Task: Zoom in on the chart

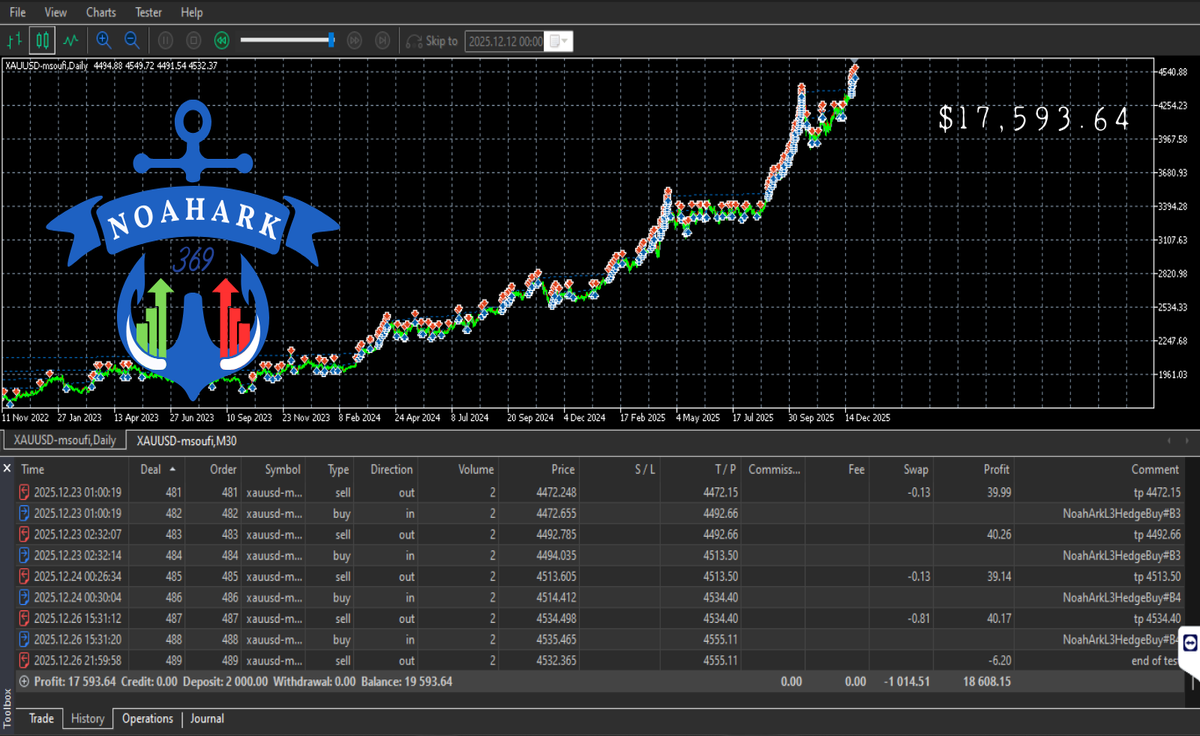Action: pyautogui.click(x=103, y=41)
